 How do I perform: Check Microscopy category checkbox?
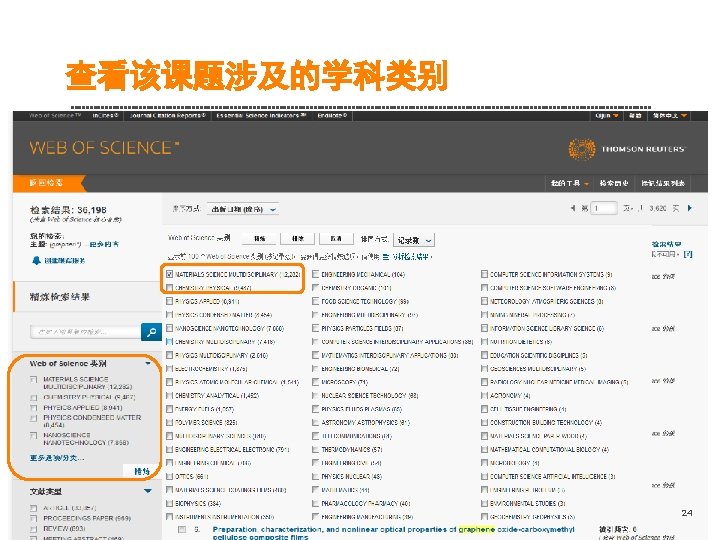[x=315, y=382]
